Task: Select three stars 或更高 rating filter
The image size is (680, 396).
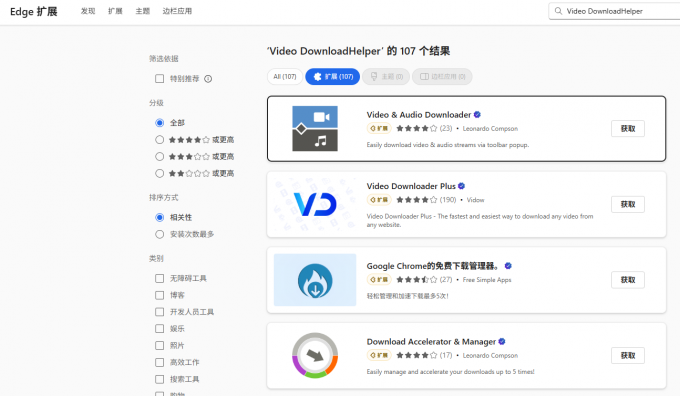Action: point(160,156)
